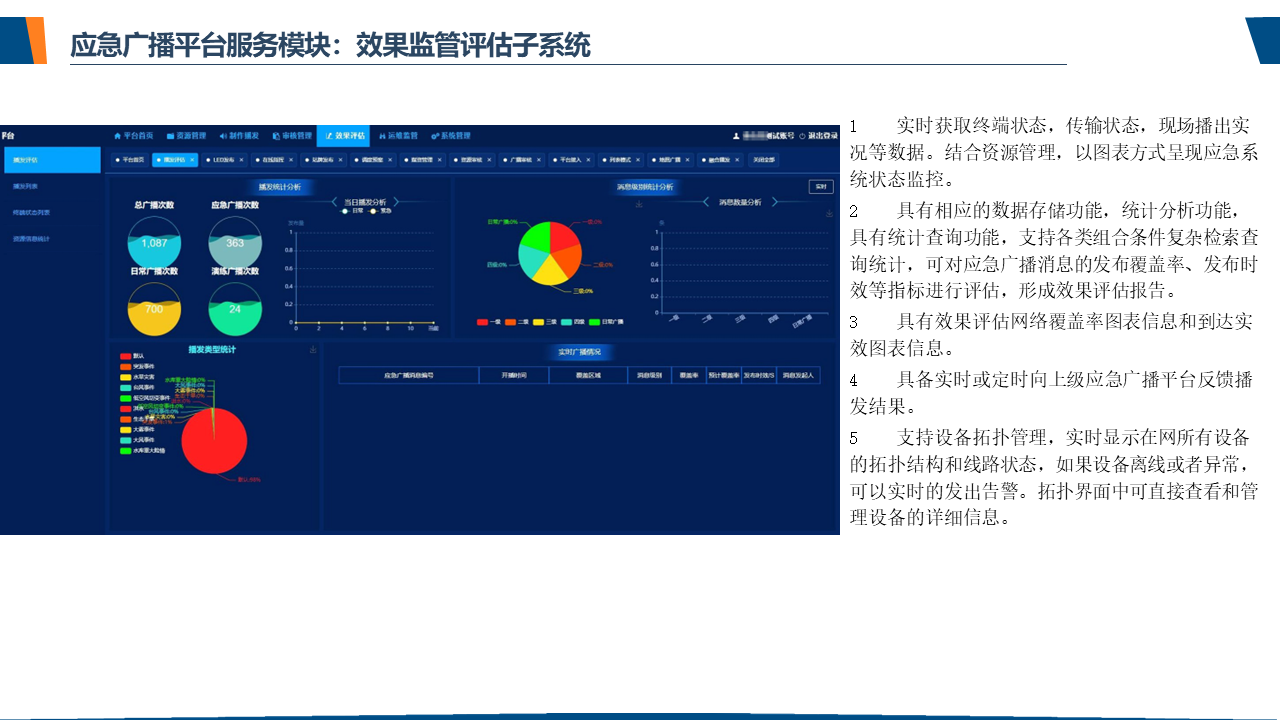Click the gears icon beside 系统管理
The image size is (1280, 720).
(x=435, y=136)
